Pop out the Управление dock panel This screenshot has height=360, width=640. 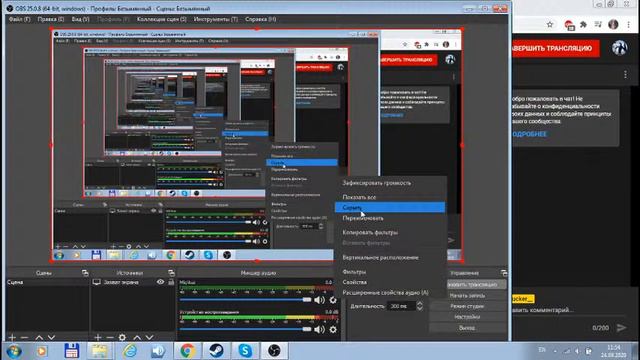[x=504, y=273]
